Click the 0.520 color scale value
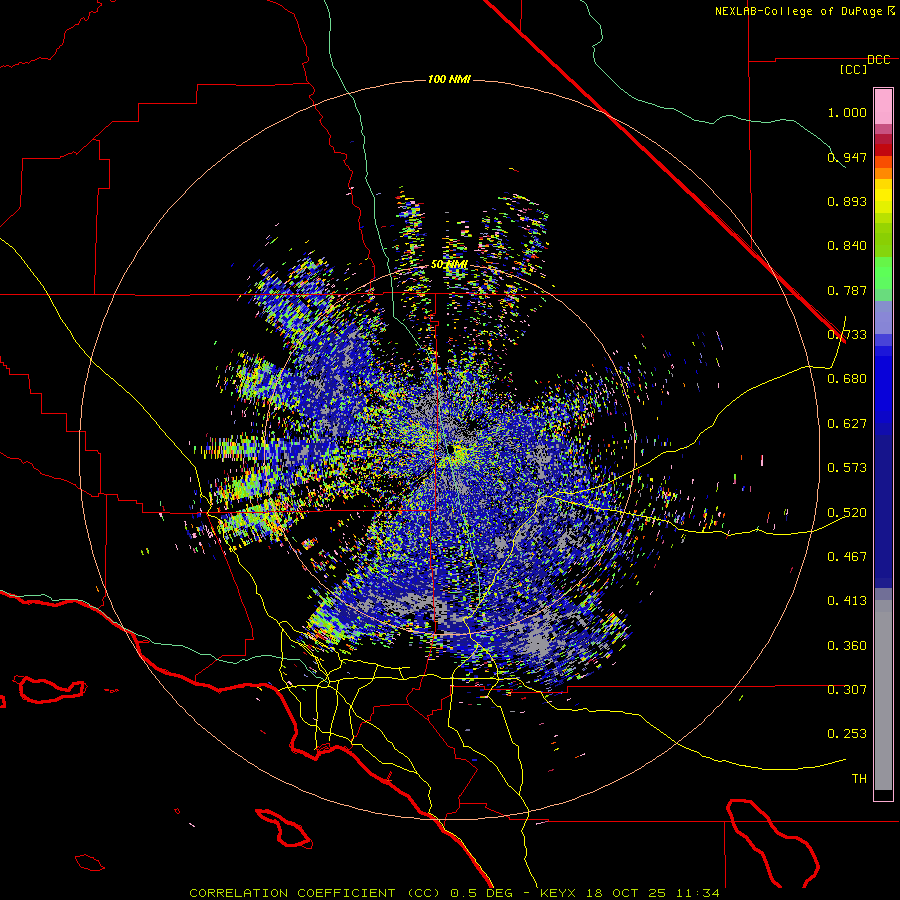 click(847, 513)
